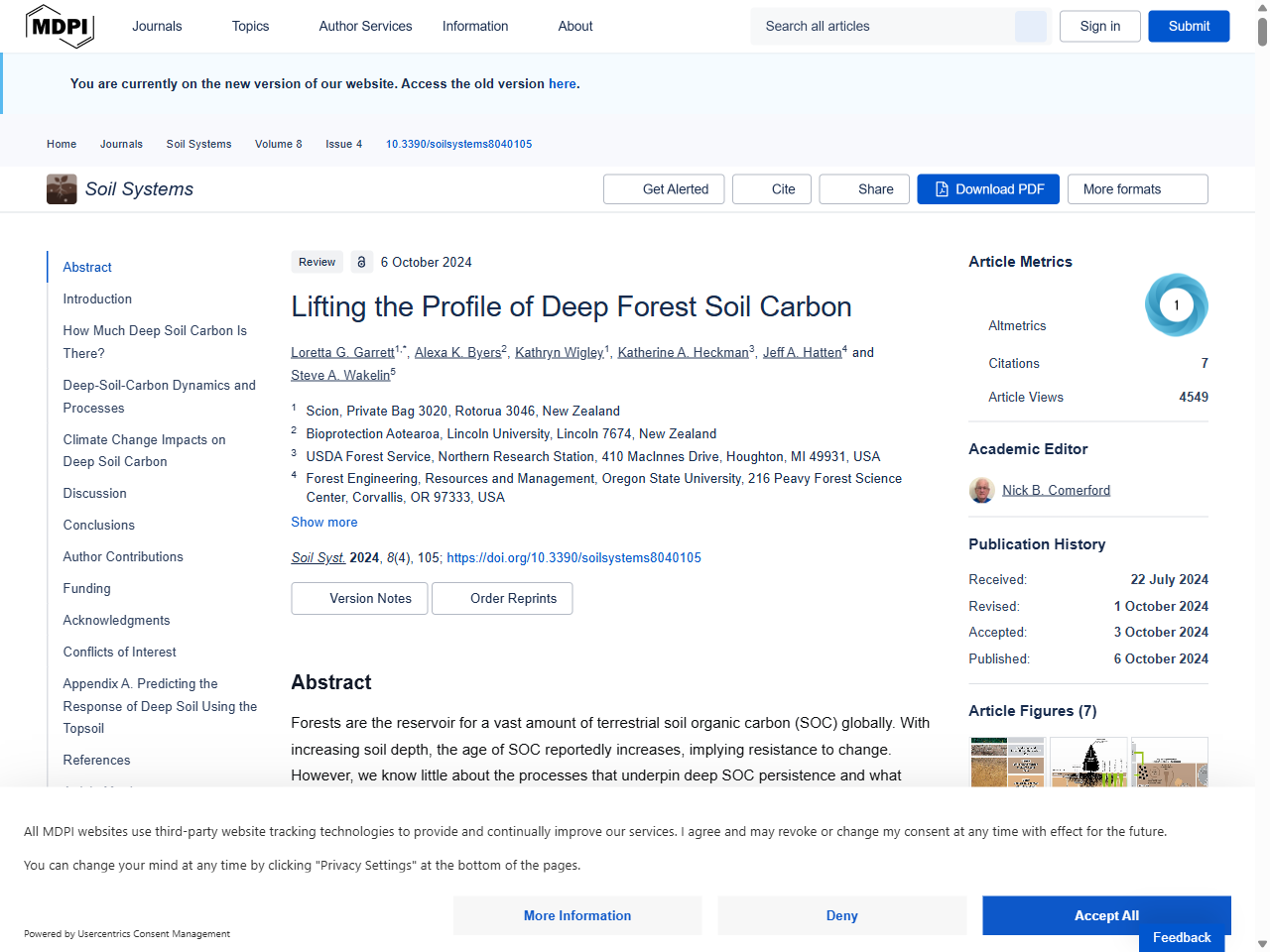This screenshot has height=952, width=1270.
Task: Click the scrollbar down arrow
Action: click(1262, 943)
